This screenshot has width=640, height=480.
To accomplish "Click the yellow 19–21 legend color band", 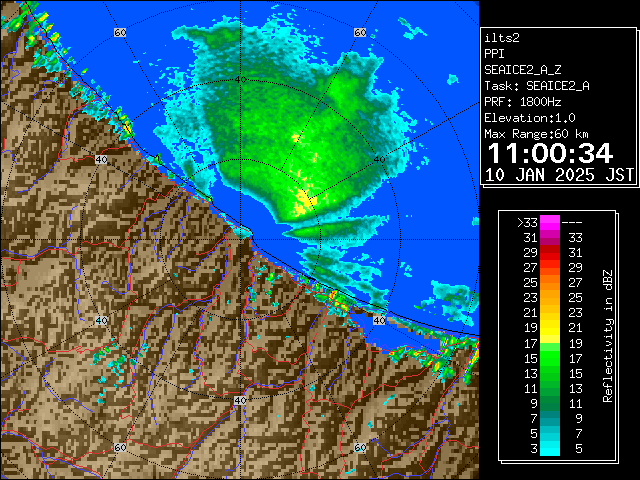I will [x=550, y=328].
